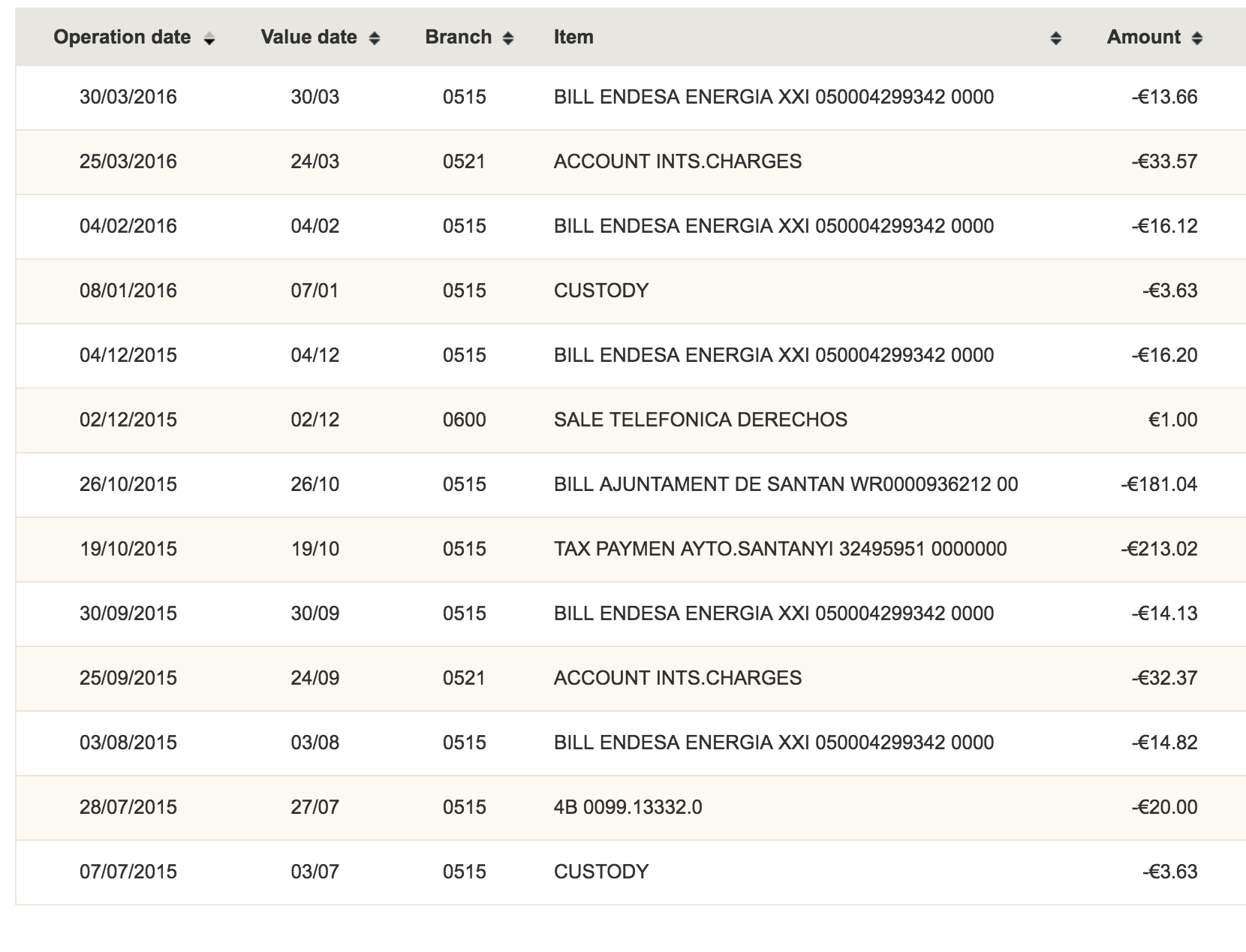Click the -€33.57 amount cell
The image size is (1246, 952).
click(x=1164, y=161)
